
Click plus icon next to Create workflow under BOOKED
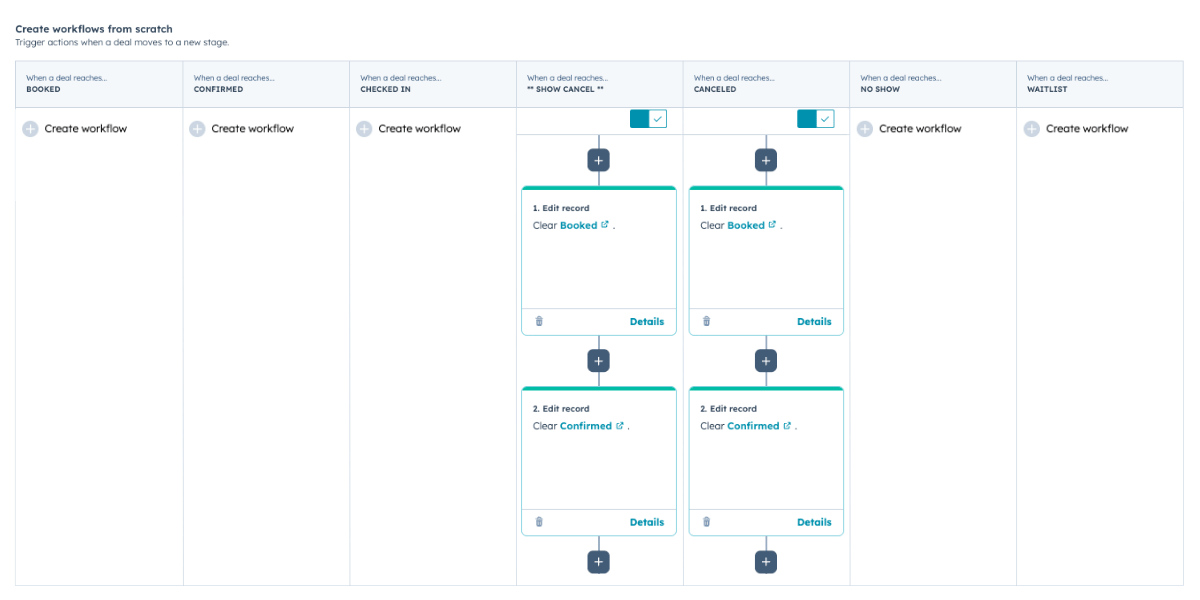pyautogui.click(x=31, y=128)
